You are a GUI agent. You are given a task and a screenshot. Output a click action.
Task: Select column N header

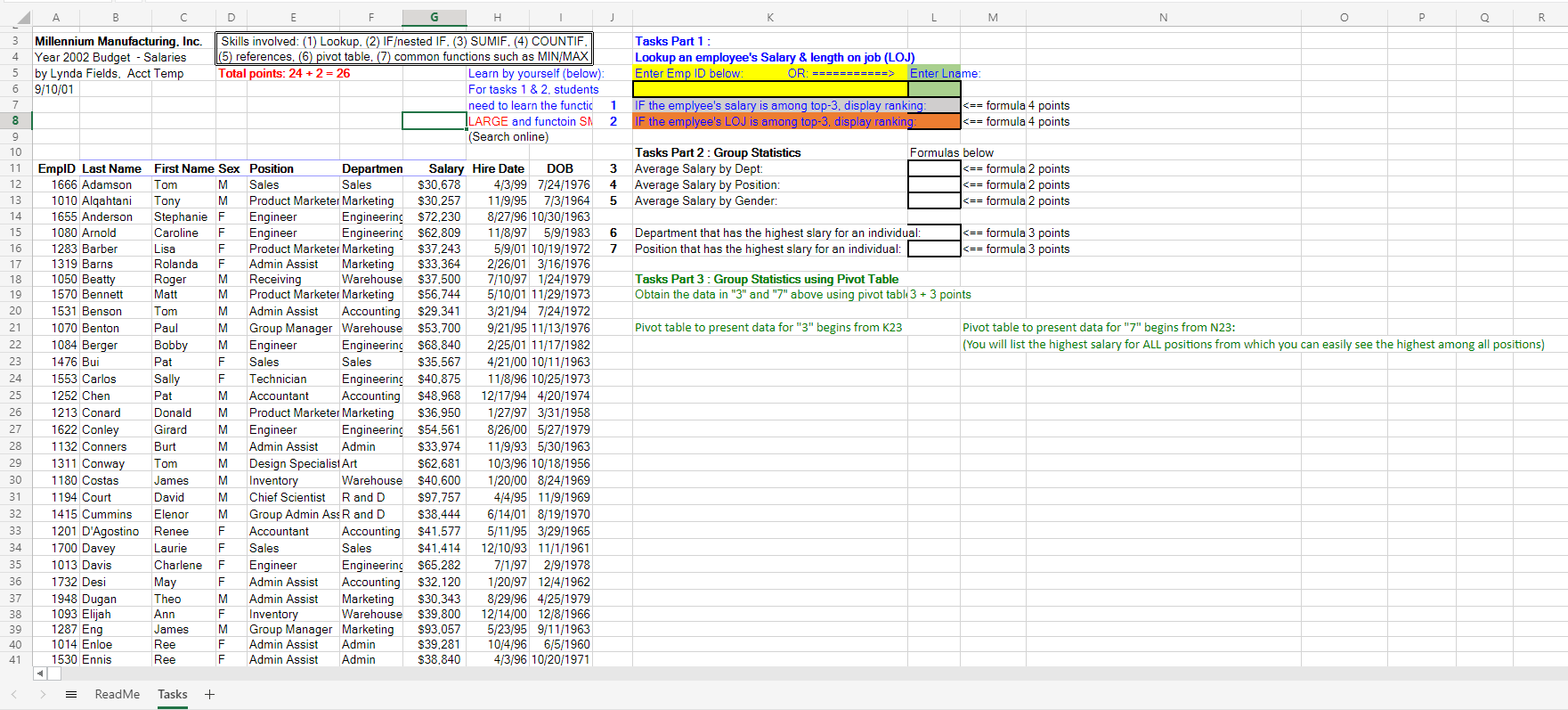[1163, 18]
